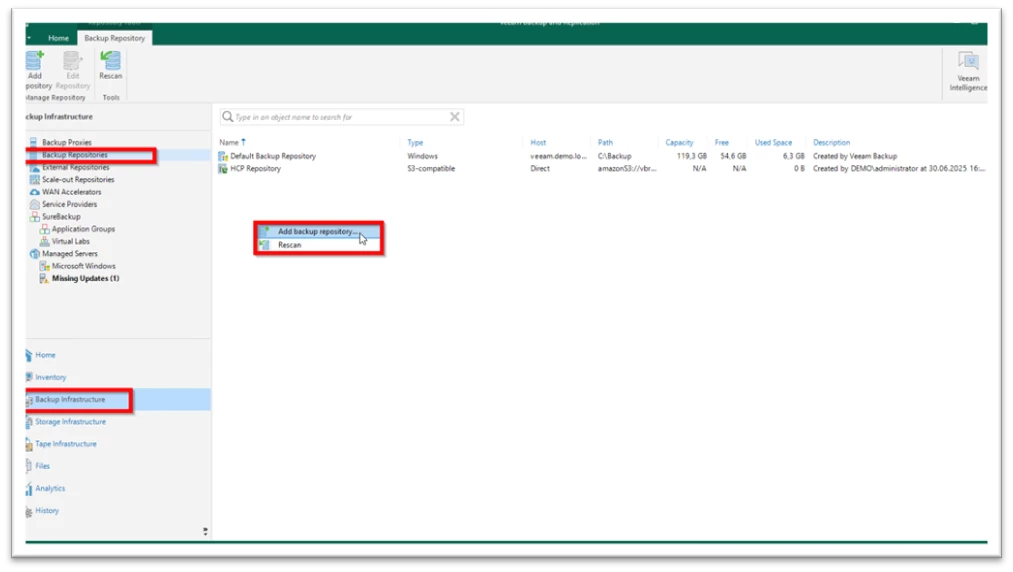Open the Storage Infrastructure view

point(70,422)
